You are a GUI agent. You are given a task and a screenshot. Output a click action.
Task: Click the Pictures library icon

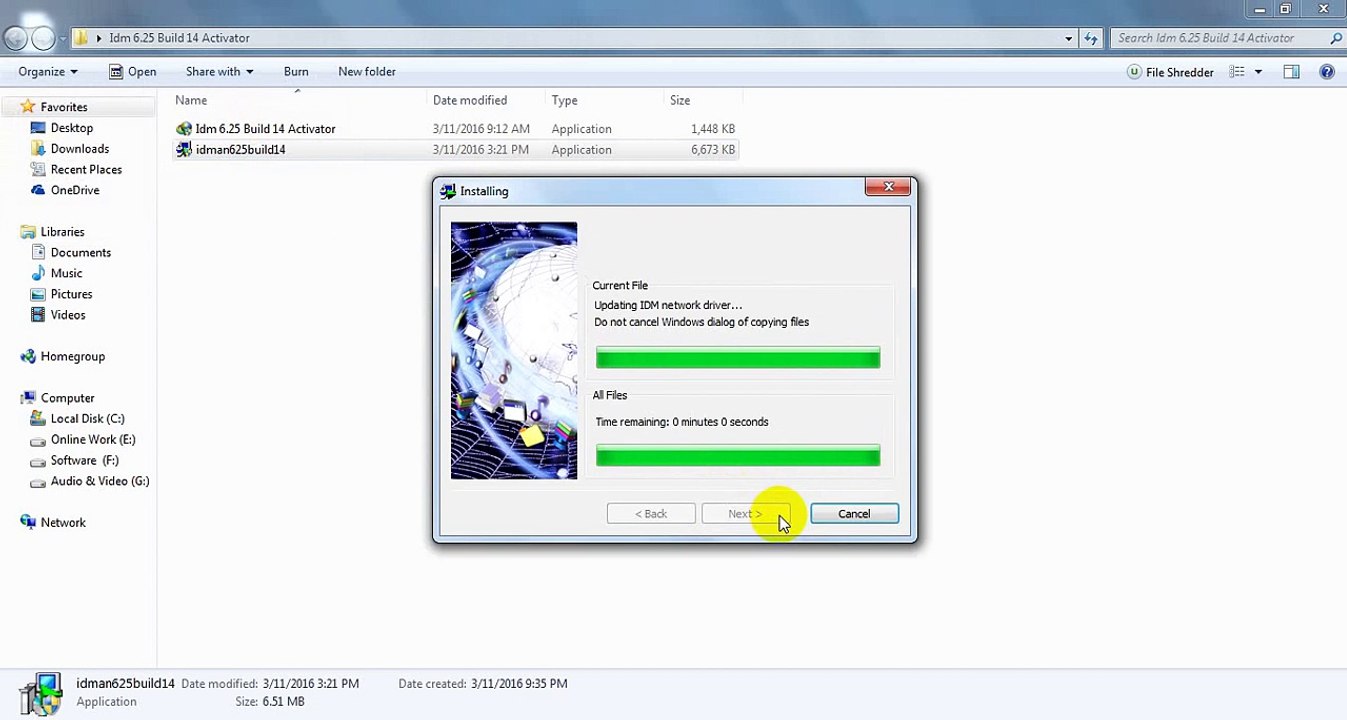coord(38,294)
